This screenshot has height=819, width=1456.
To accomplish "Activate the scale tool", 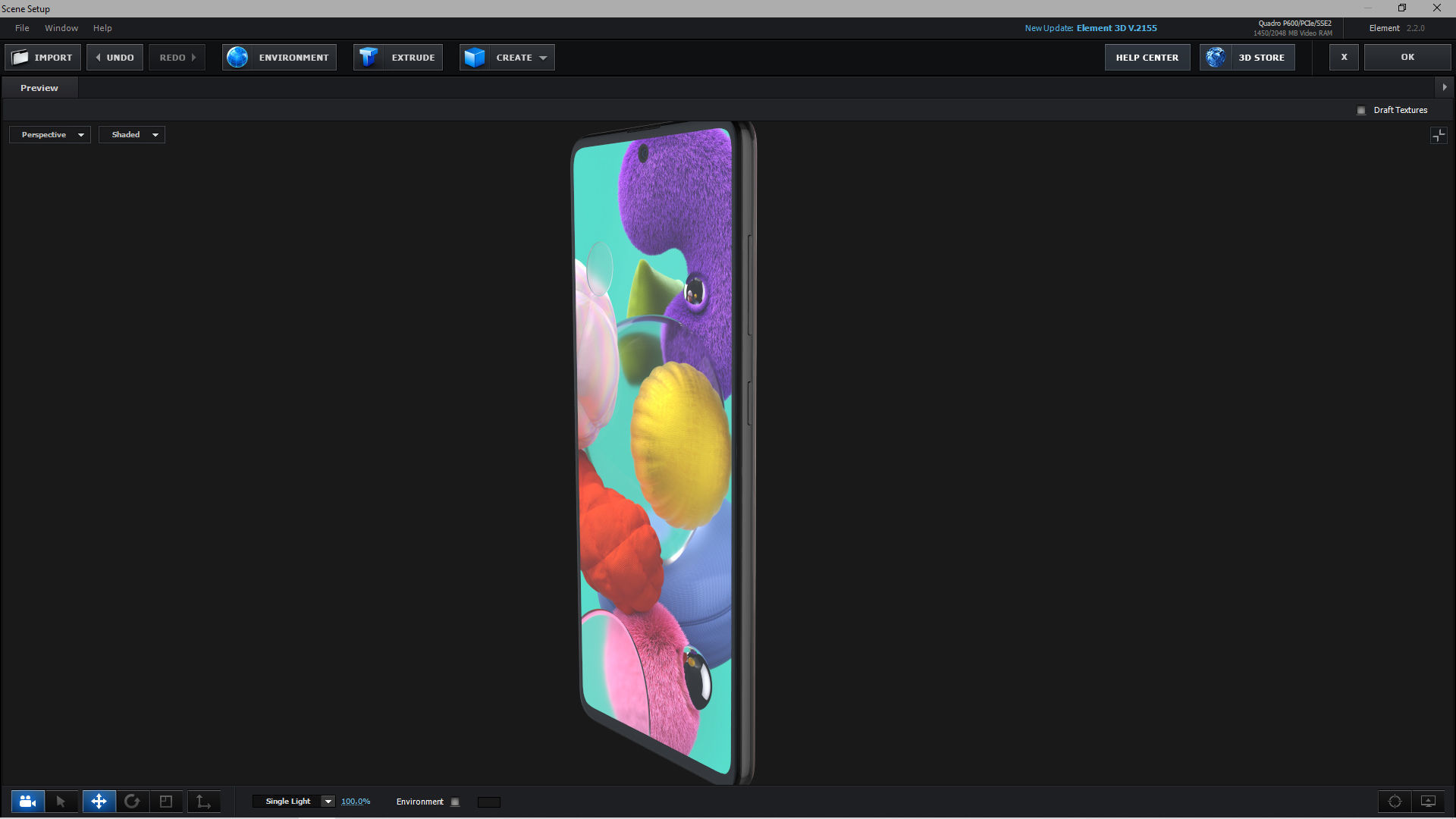I will 166,802.
